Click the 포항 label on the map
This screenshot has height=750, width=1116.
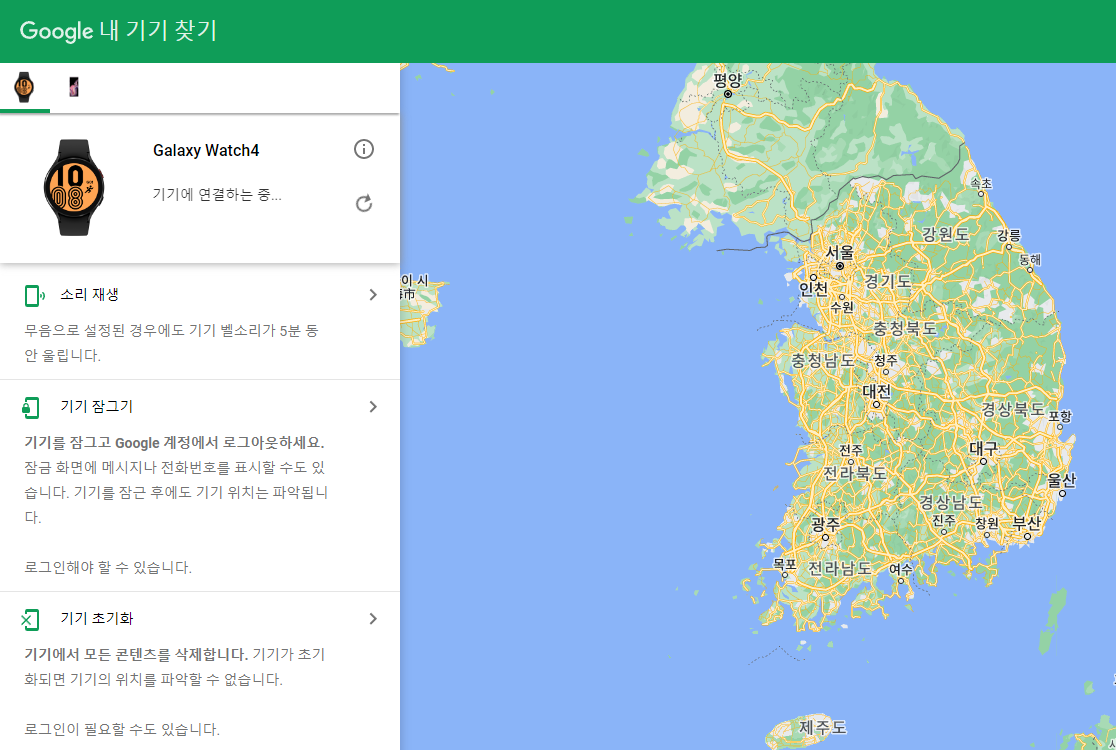(x=1060, y=416)
